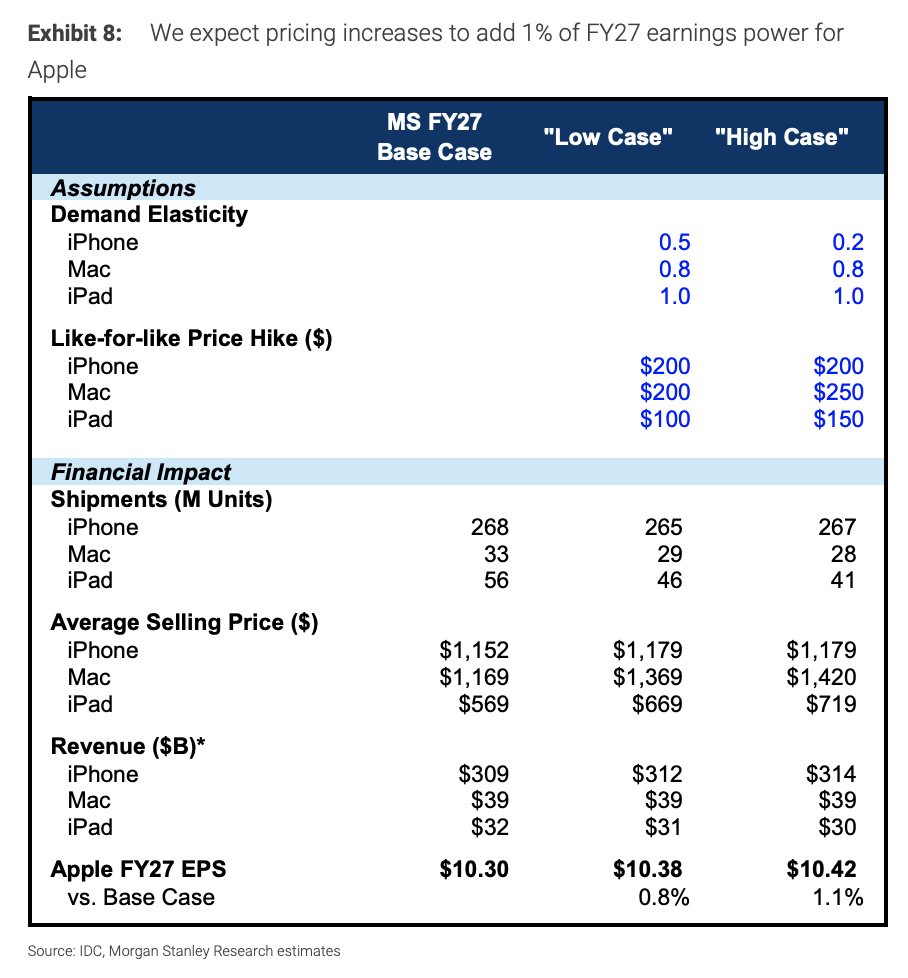The image size is (908, 978).
Task: Select the MS FY27 Base Case column header
Action: pos(434,137)
